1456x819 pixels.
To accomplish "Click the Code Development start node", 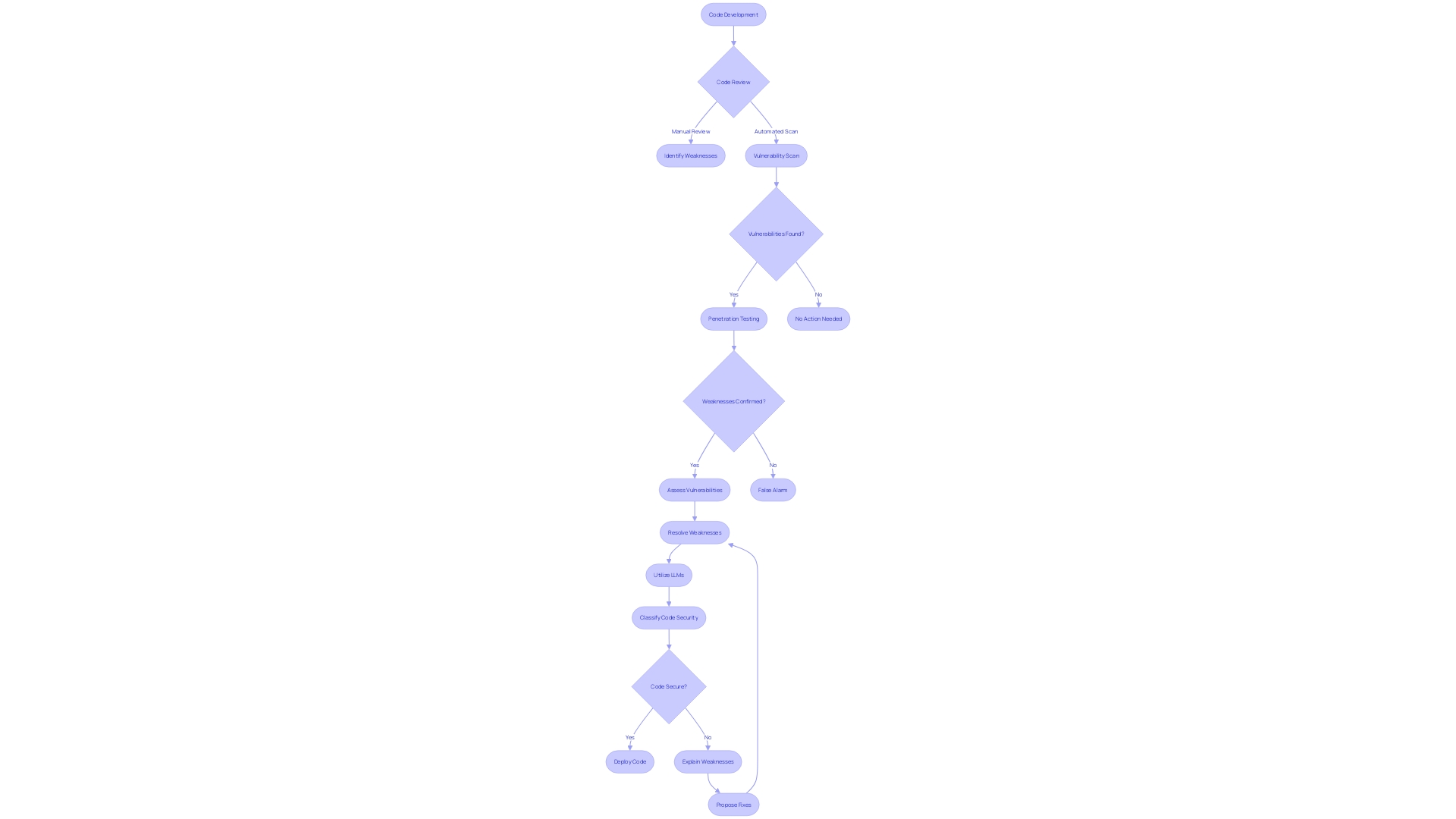I will (733, 14).
